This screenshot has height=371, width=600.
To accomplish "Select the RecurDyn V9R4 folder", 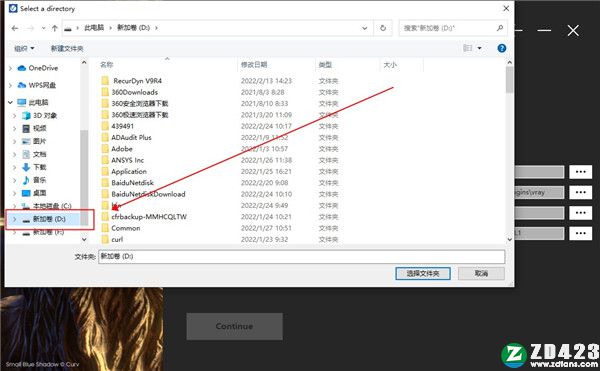I will pos(137,81).
